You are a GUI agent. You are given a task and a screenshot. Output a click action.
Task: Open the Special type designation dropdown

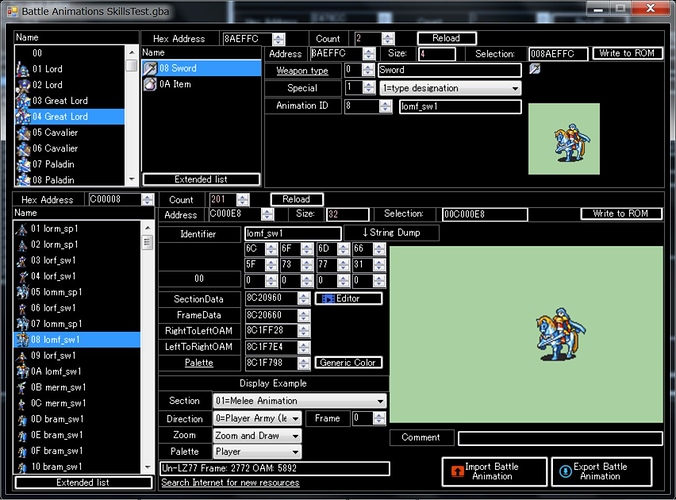450,88
